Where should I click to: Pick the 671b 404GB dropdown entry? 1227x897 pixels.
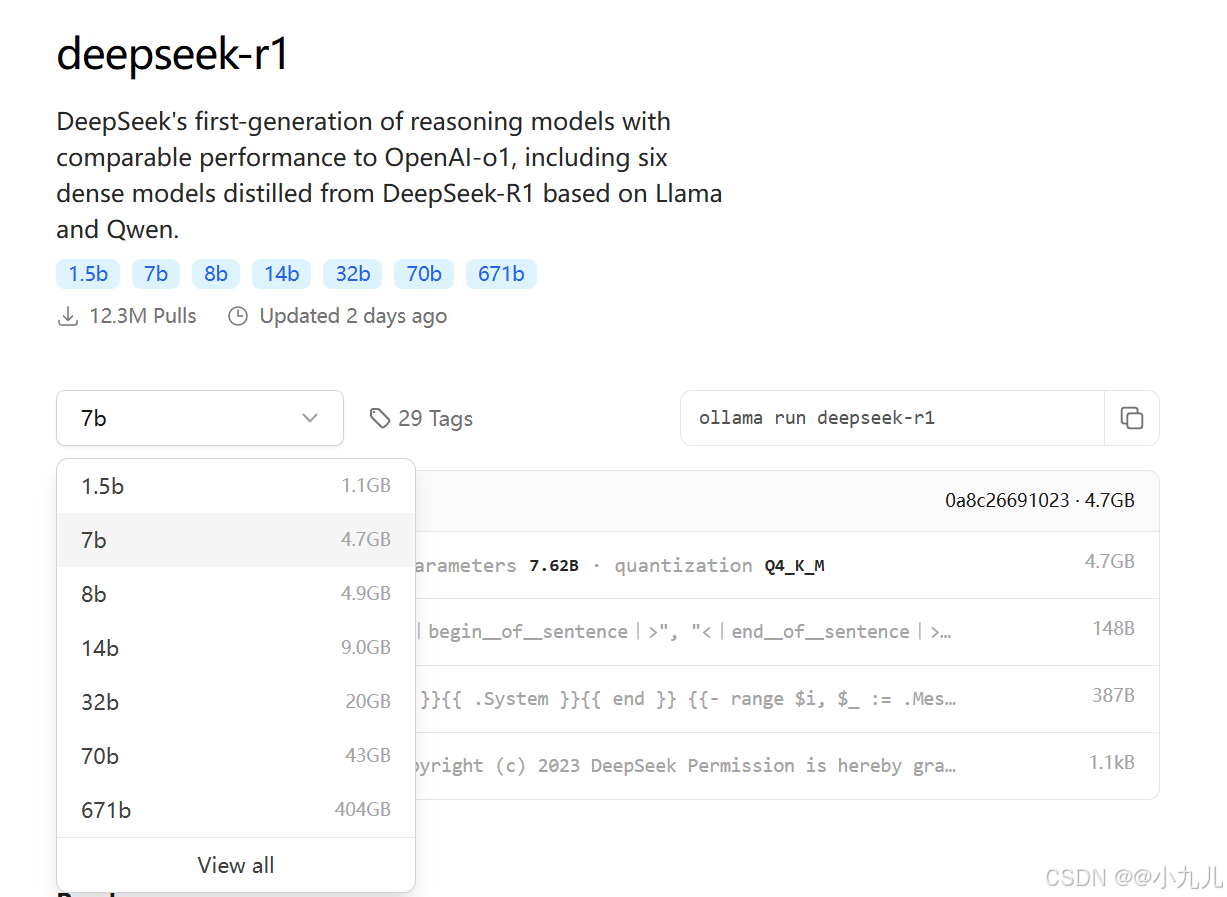(236, 810)
